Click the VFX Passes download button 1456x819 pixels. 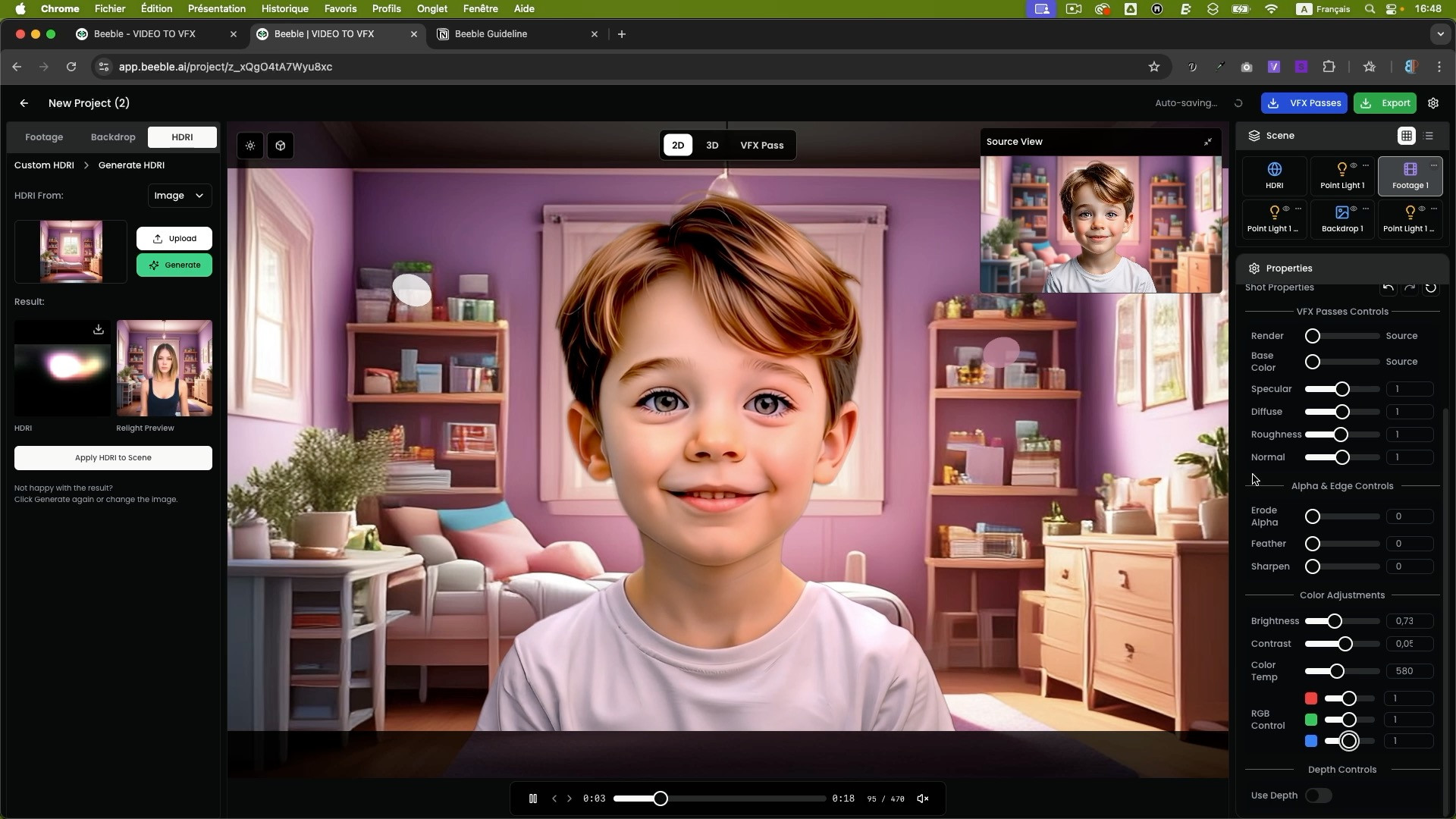pyautogui.click(x=1304, y=103)
